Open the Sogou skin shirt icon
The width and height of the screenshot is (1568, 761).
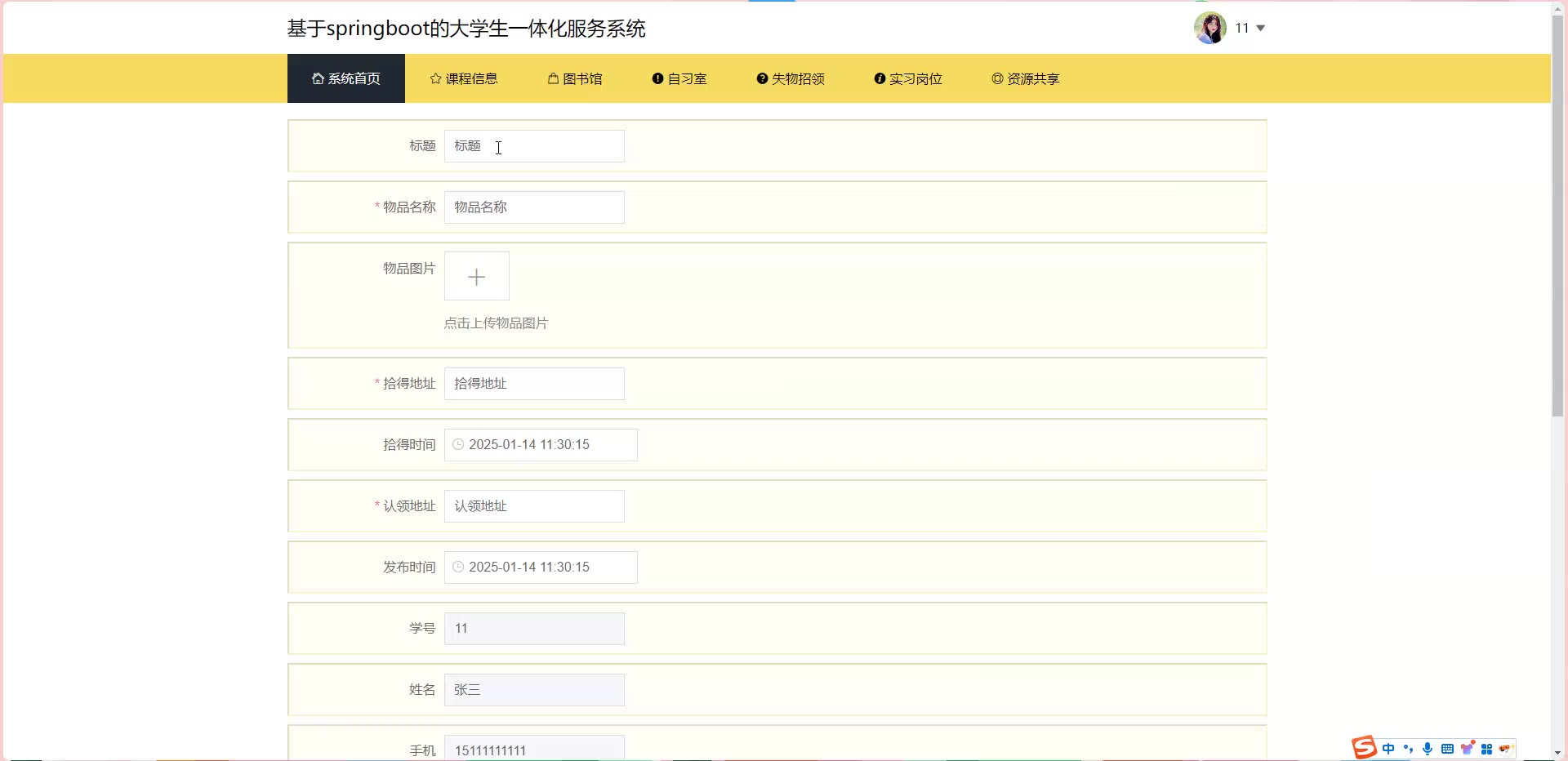tap(1468, 748)
